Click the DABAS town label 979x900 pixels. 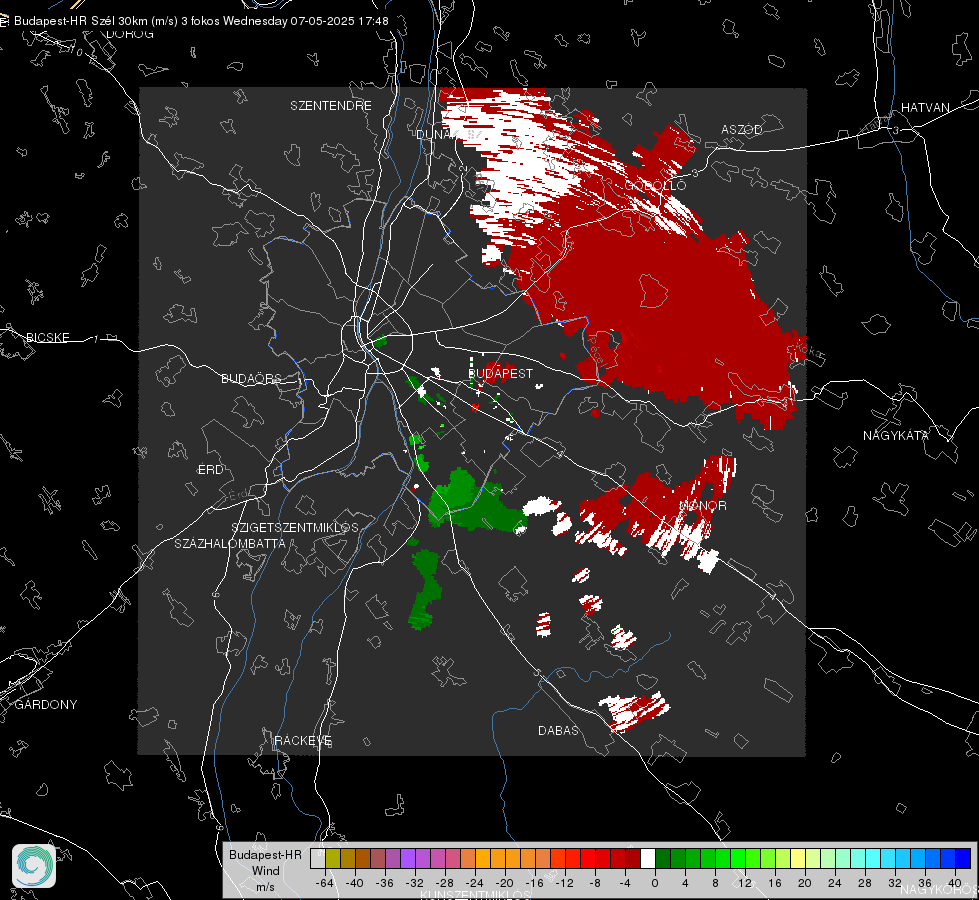tap(558, 730)
